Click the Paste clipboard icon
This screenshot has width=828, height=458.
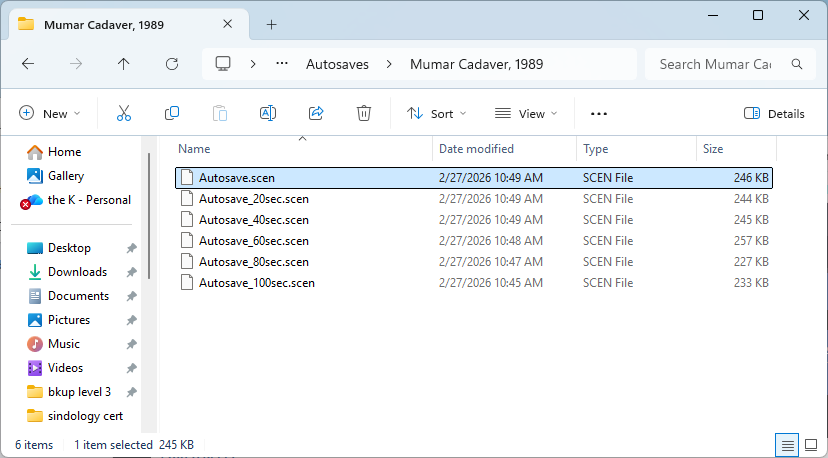click(220, 113)
